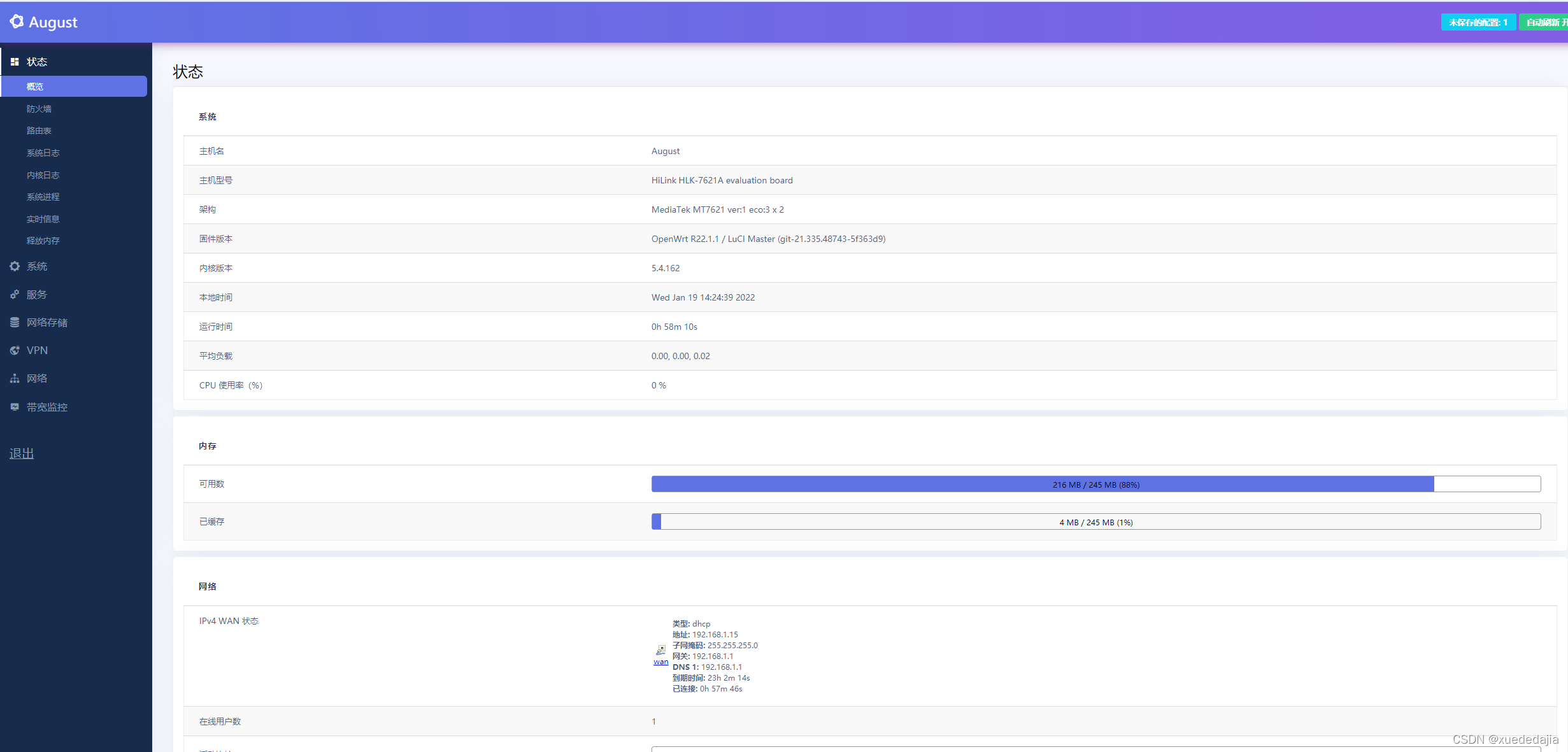Click the 网络存储 database icon
1568x752 pixels.
(x=14, y=322)
